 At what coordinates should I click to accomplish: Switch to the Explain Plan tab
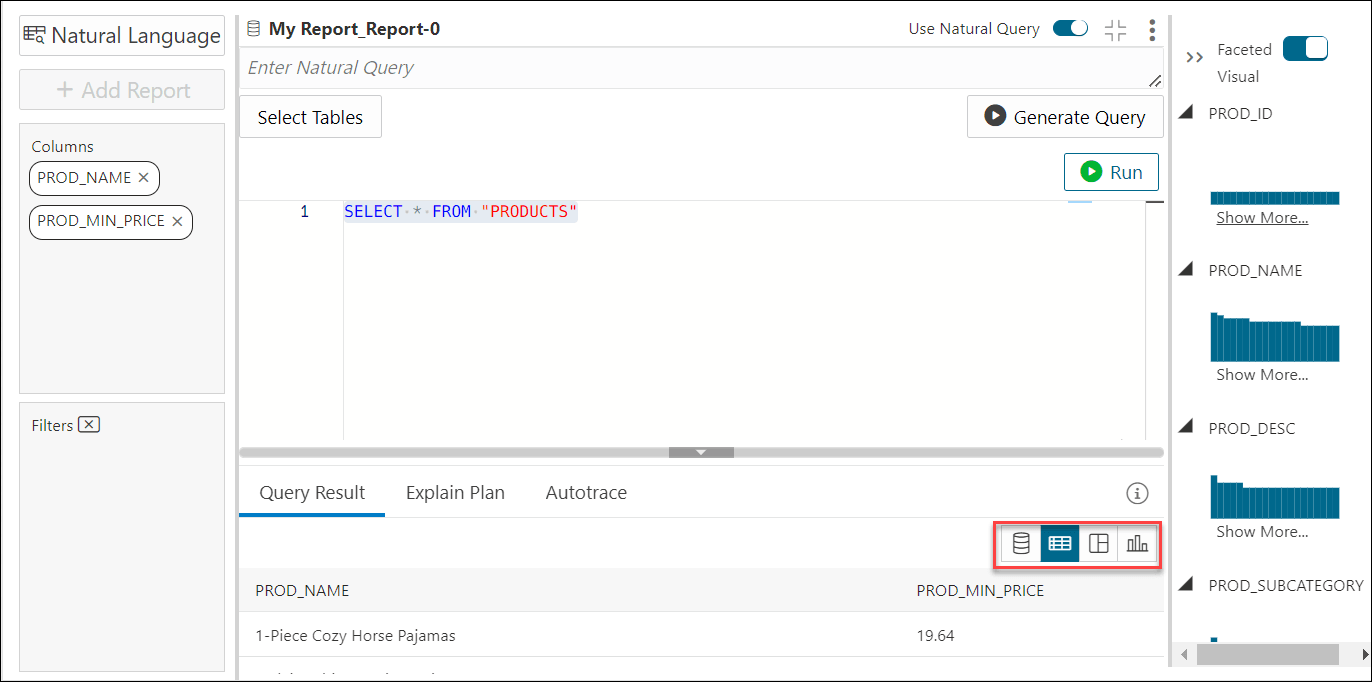click(455, 493)
